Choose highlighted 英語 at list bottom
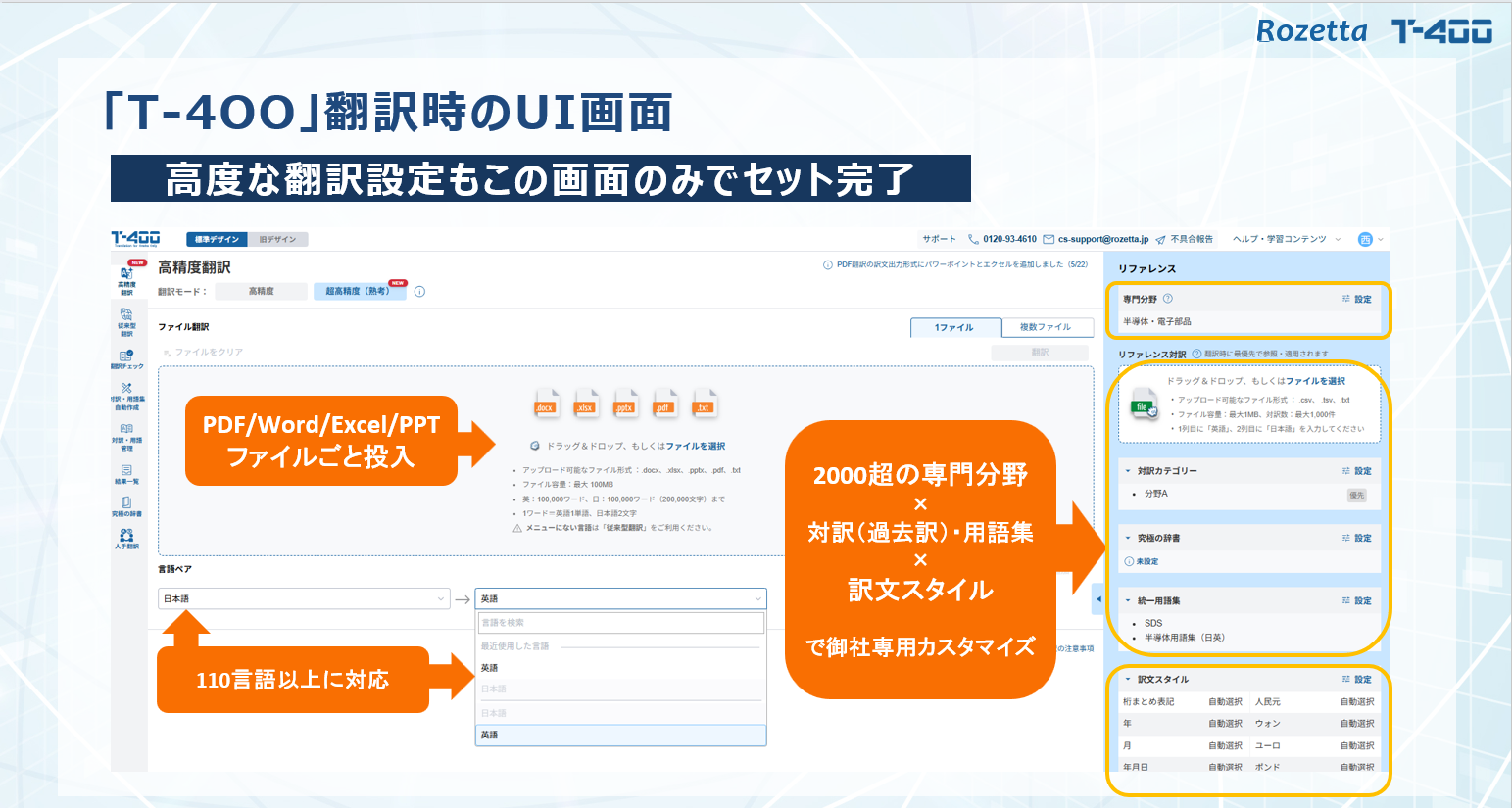This screenshot has height=808, width=1512. (x=620, y=735)
